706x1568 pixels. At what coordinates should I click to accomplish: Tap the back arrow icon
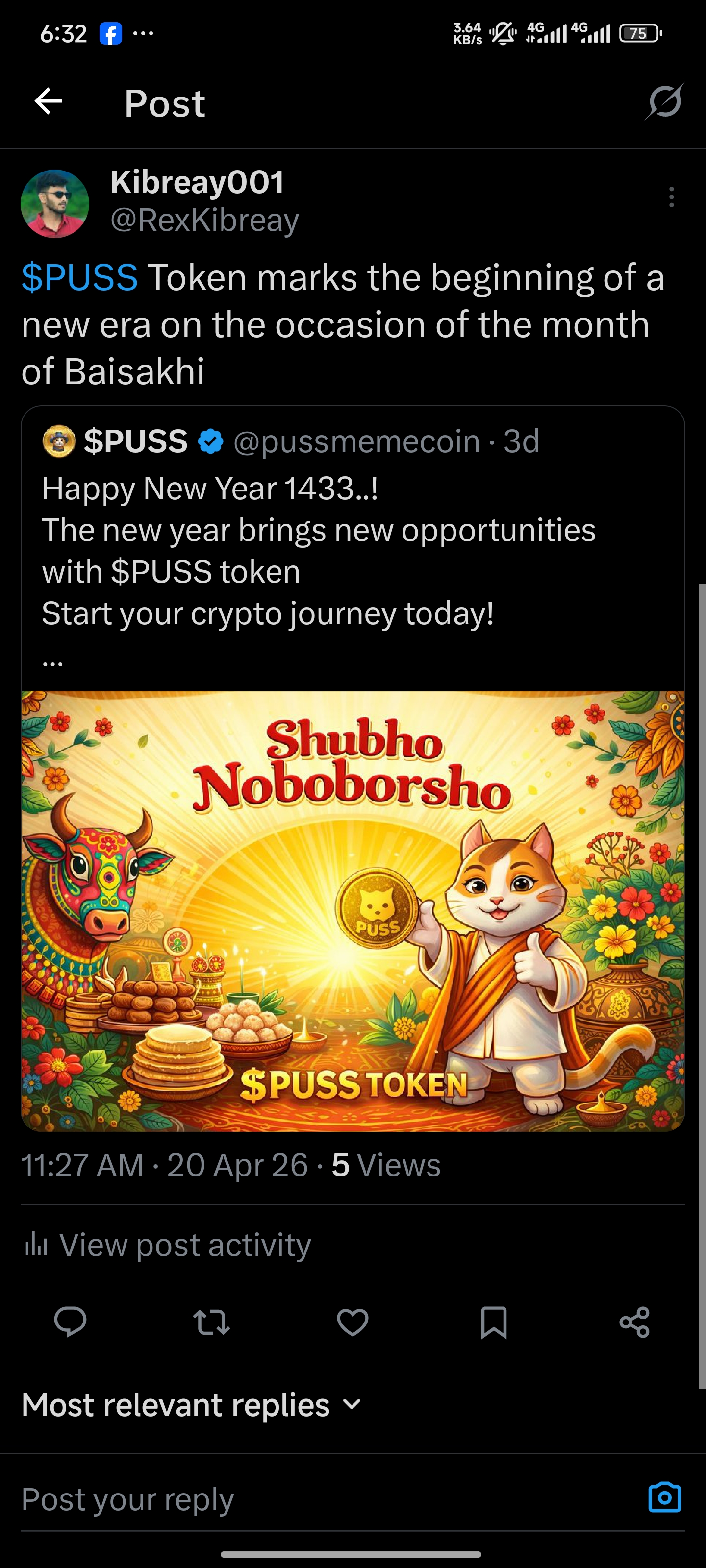pos(48,101)
